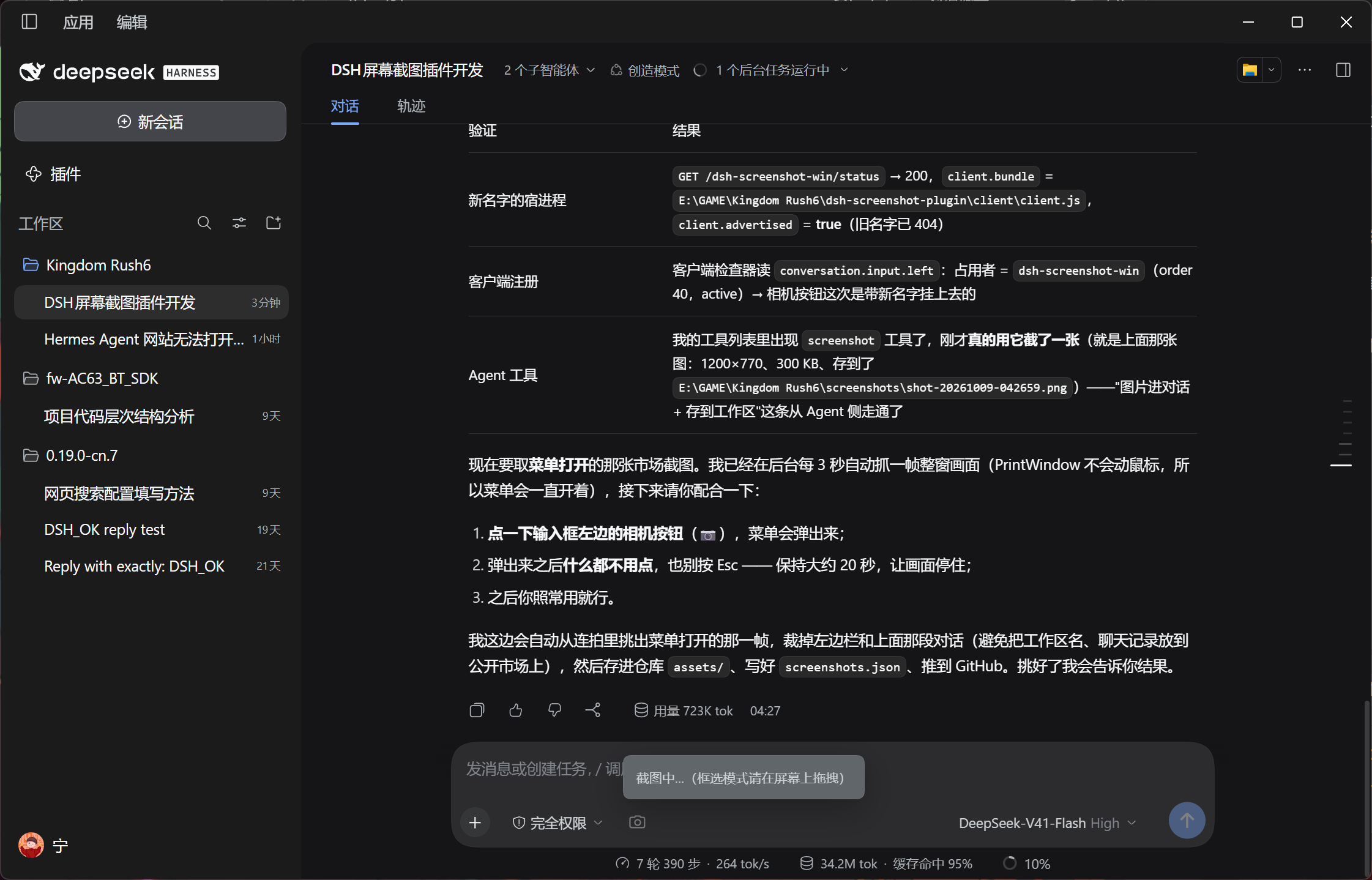
Task: Open 网页搜索配置填写方法 conversation
Action: pyautogui.click(x=151, y=493)
